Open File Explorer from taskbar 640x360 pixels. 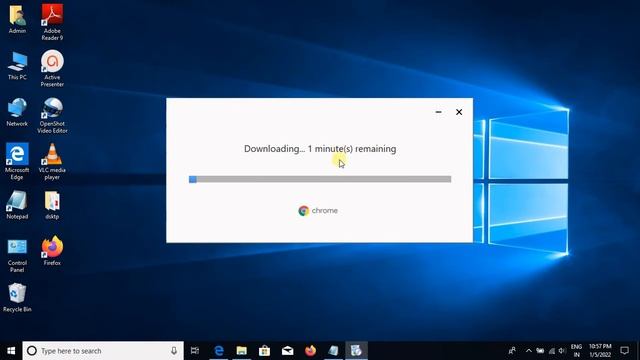[x=242, y=351]
